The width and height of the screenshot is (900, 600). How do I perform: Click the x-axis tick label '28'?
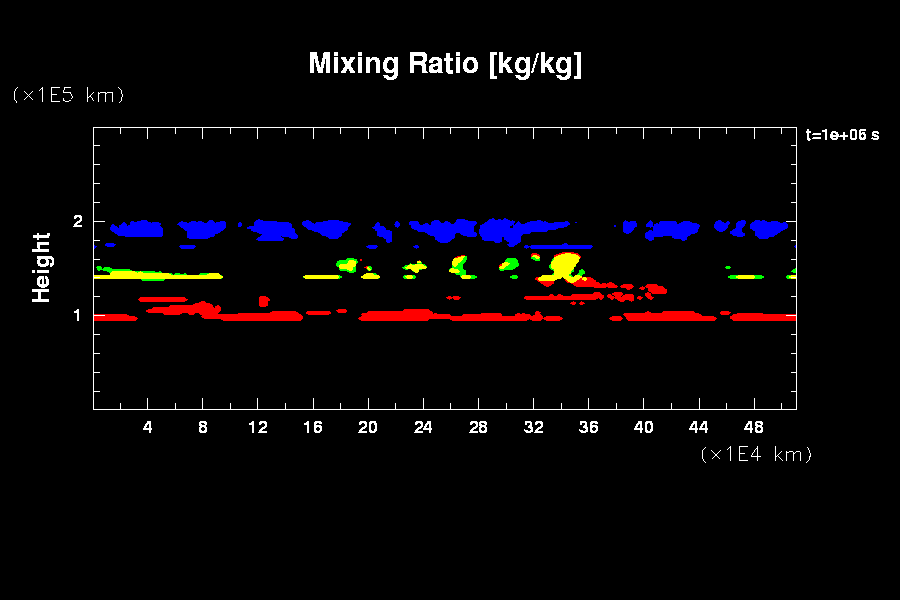click(x=478, y=427)
